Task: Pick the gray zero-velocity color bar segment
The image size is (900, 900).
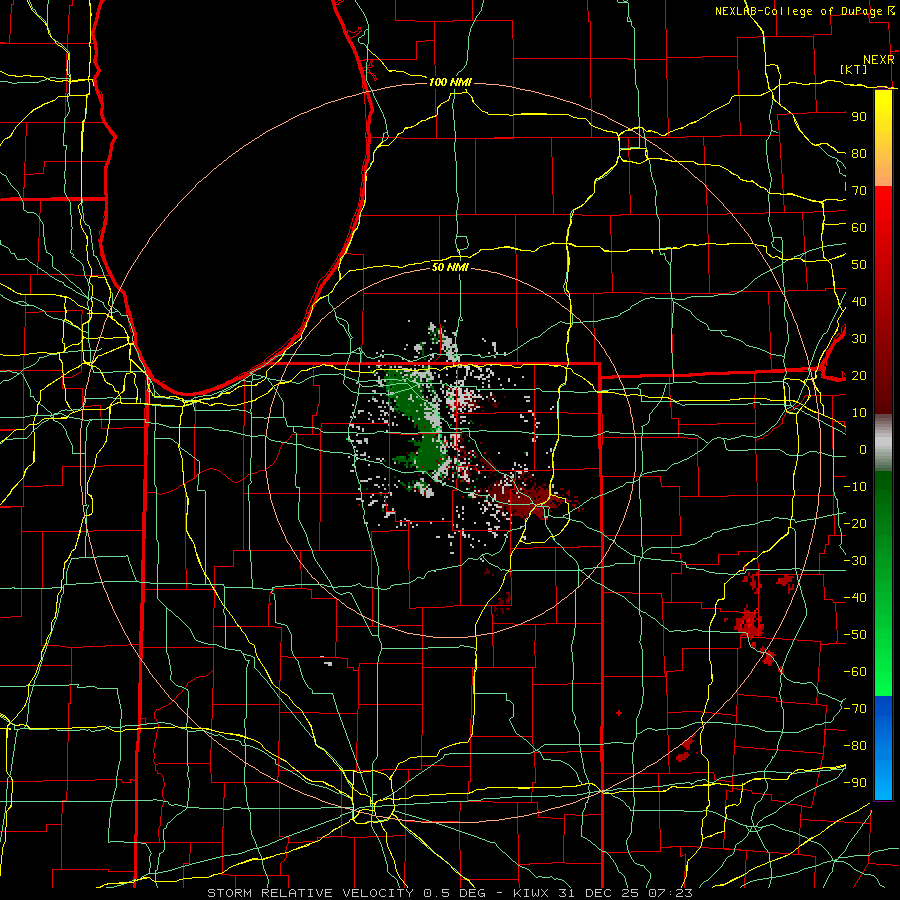Action: (x=883, y=443)
